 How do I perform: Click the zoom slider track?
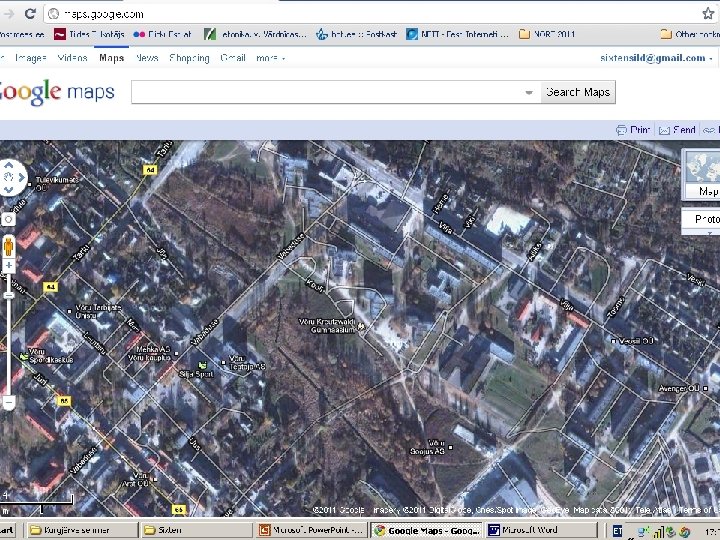8,334
